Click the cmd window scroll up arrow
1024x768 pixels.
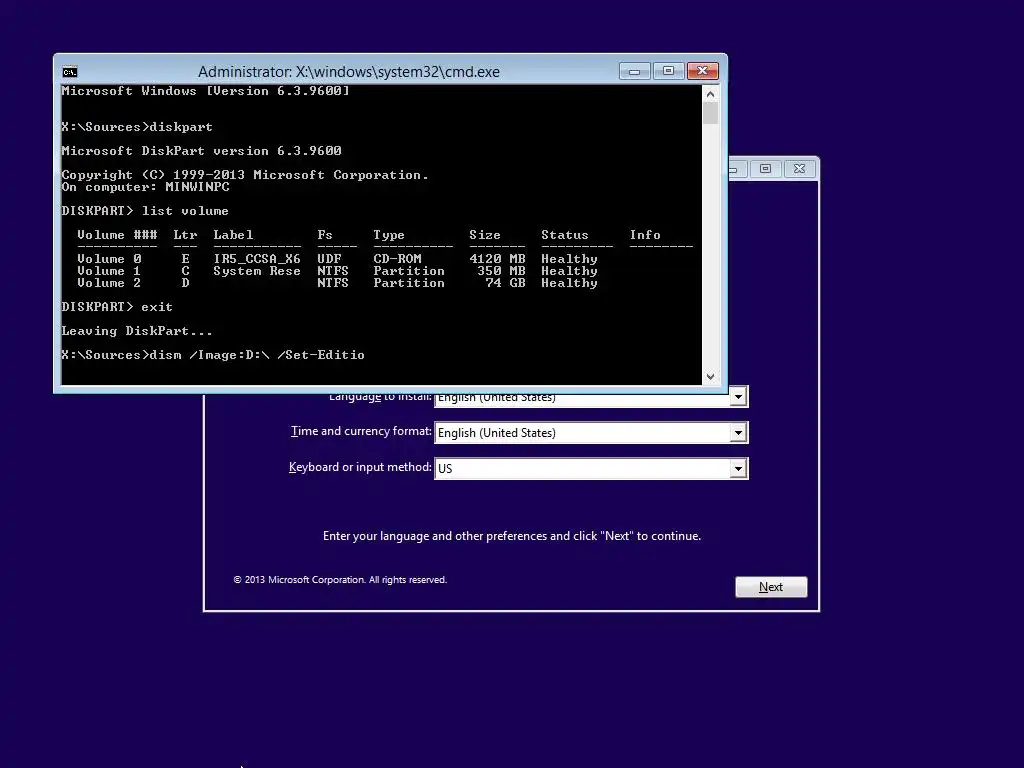click(x=711, y=94)
